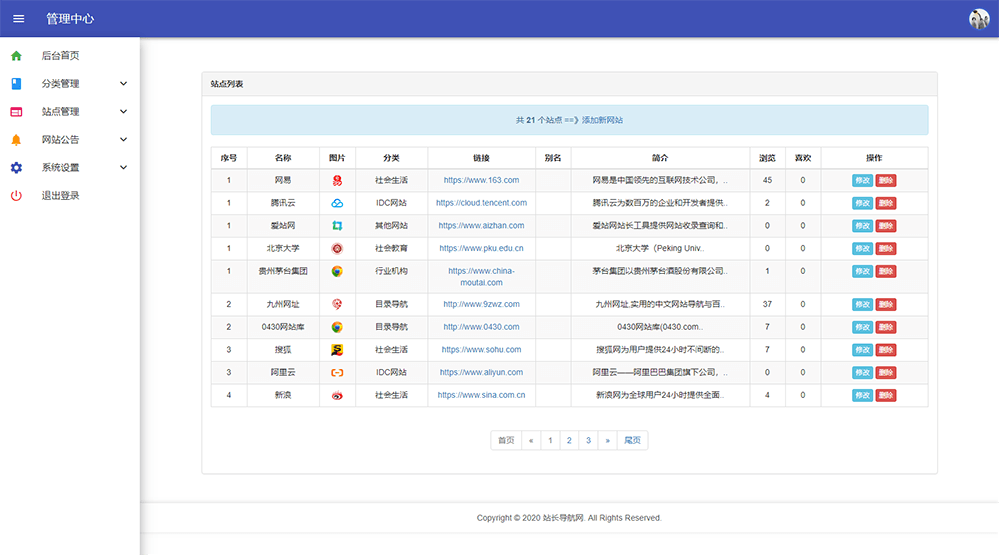Go to pagination page 2

[569, 440]
